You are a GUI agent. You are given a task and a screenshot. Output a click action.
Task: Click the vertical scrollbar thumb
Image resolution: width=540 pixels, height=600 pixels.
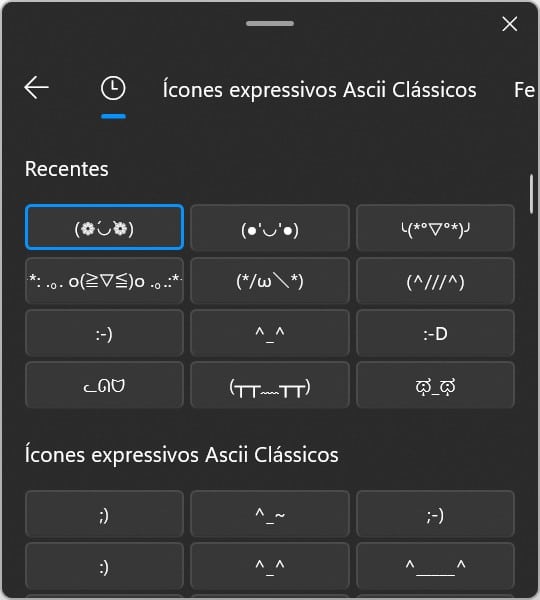(531, 194)
